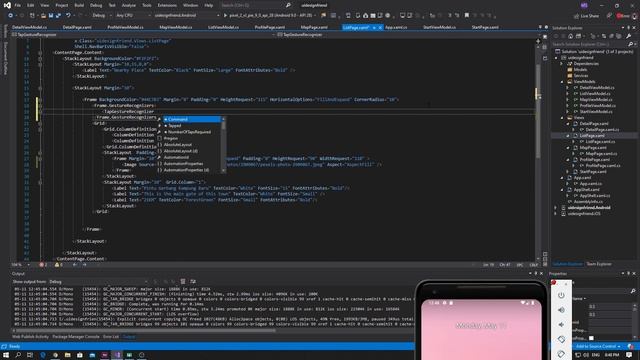Click the emulator volume down button
This screenshot has height=360, width=640.
coord(561,325)
